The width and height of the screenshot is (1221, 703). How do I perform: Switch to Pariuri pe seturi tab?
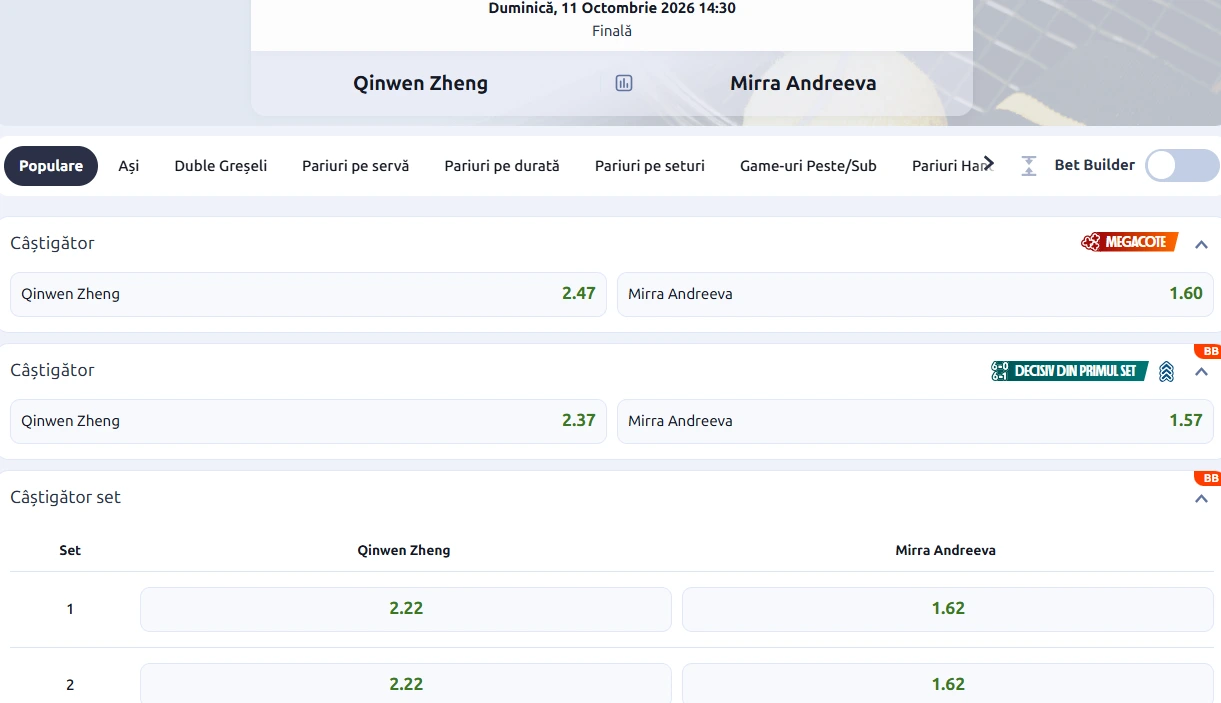(x=650, y=166)
